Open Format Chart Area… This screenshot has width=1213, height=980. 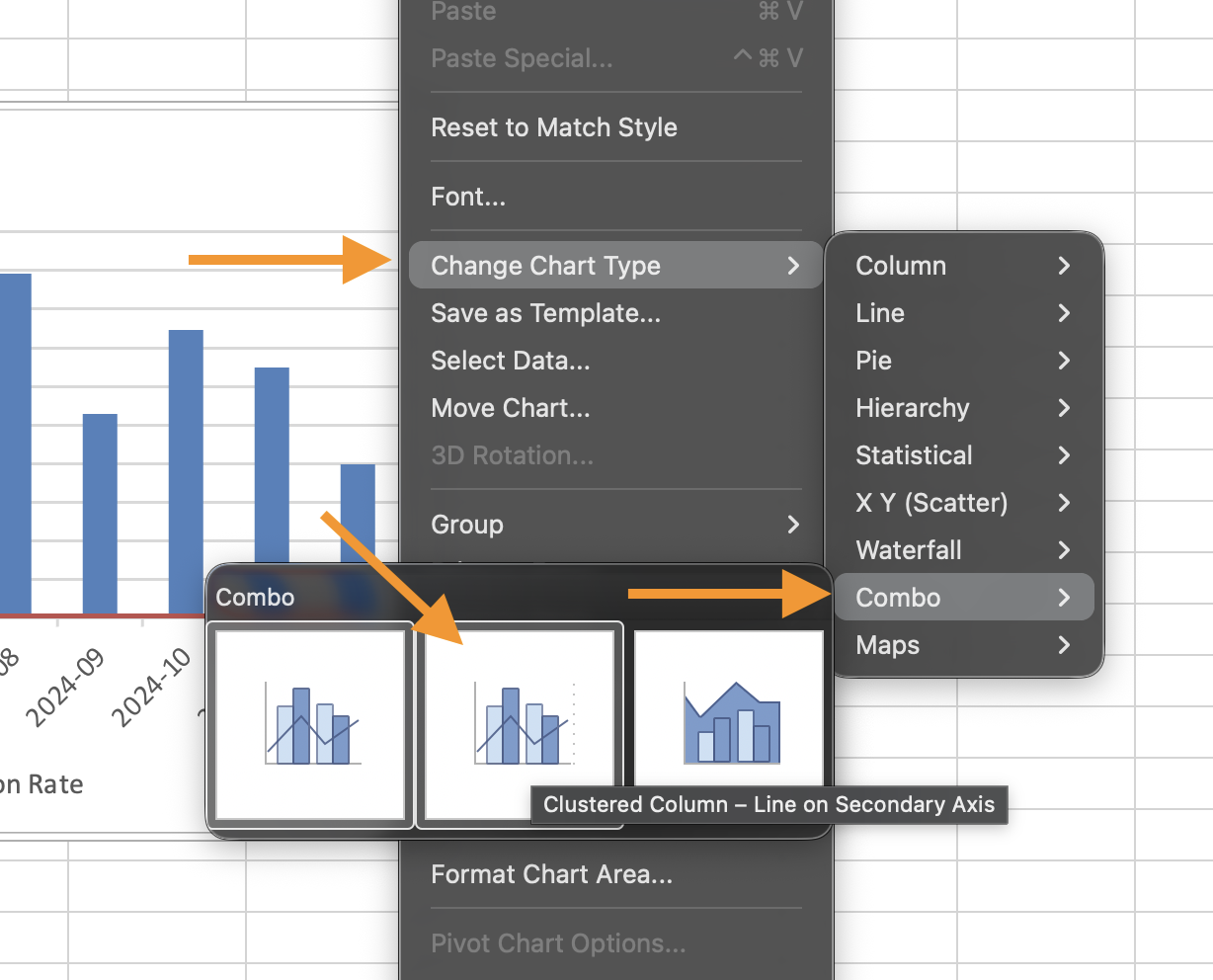tap(551, 874)
